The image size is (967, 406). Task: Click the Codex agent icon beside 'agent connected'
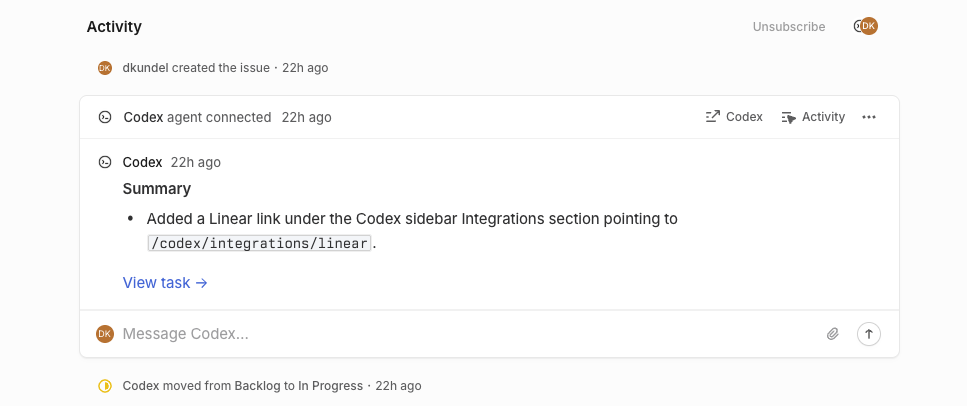coord(105,117)
